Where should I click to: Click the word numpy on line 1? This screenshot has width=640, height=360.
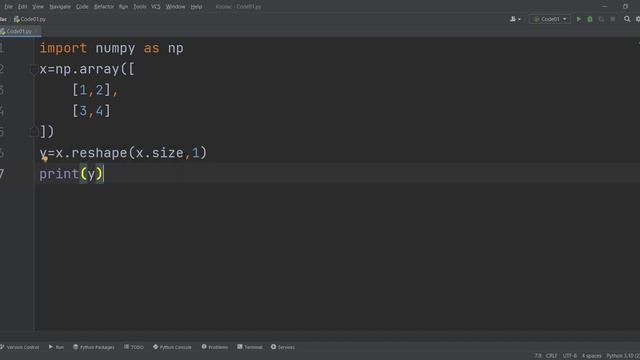(x=115, y=49)
